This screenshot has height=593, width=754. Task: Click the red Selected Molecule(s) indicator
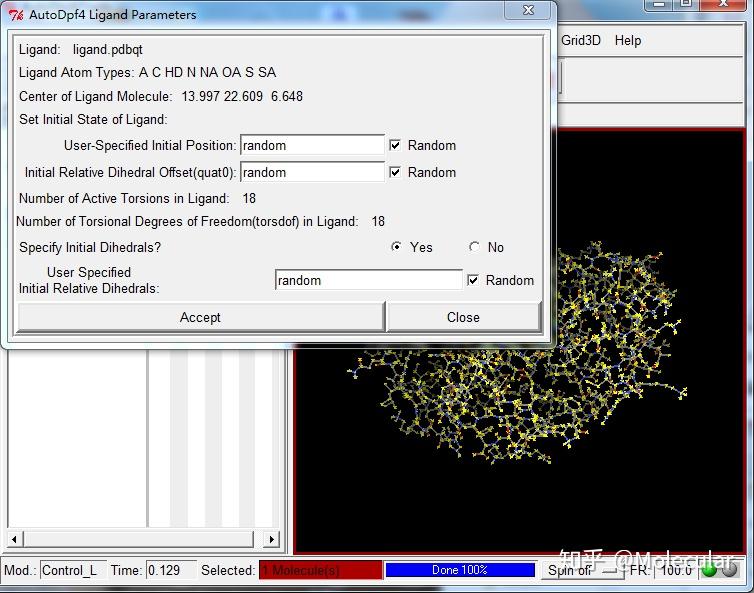321,570
